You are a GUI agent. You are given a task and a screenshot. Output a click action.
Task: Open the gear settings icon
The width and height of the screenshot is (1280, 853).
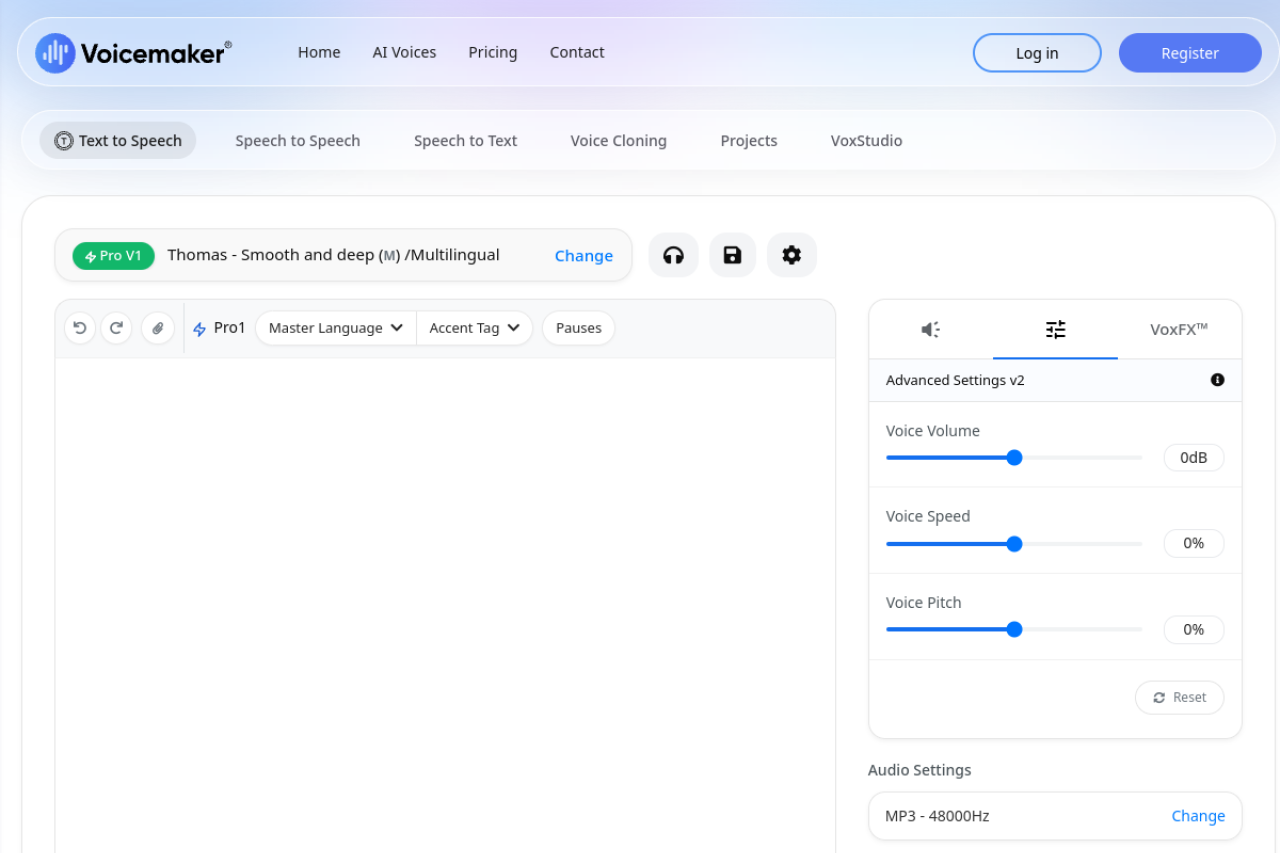coord(792,255)
